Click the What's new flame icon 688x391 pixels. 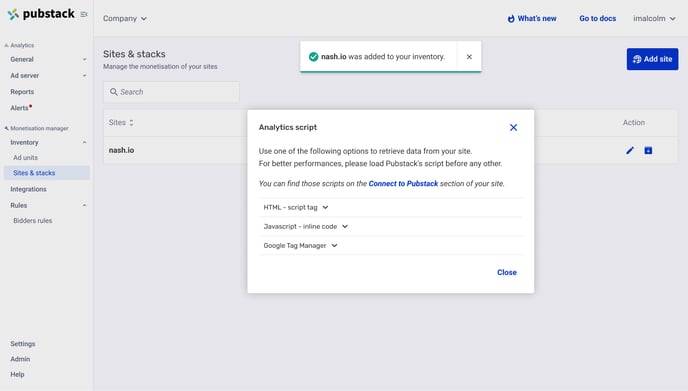tap(511, 18)
